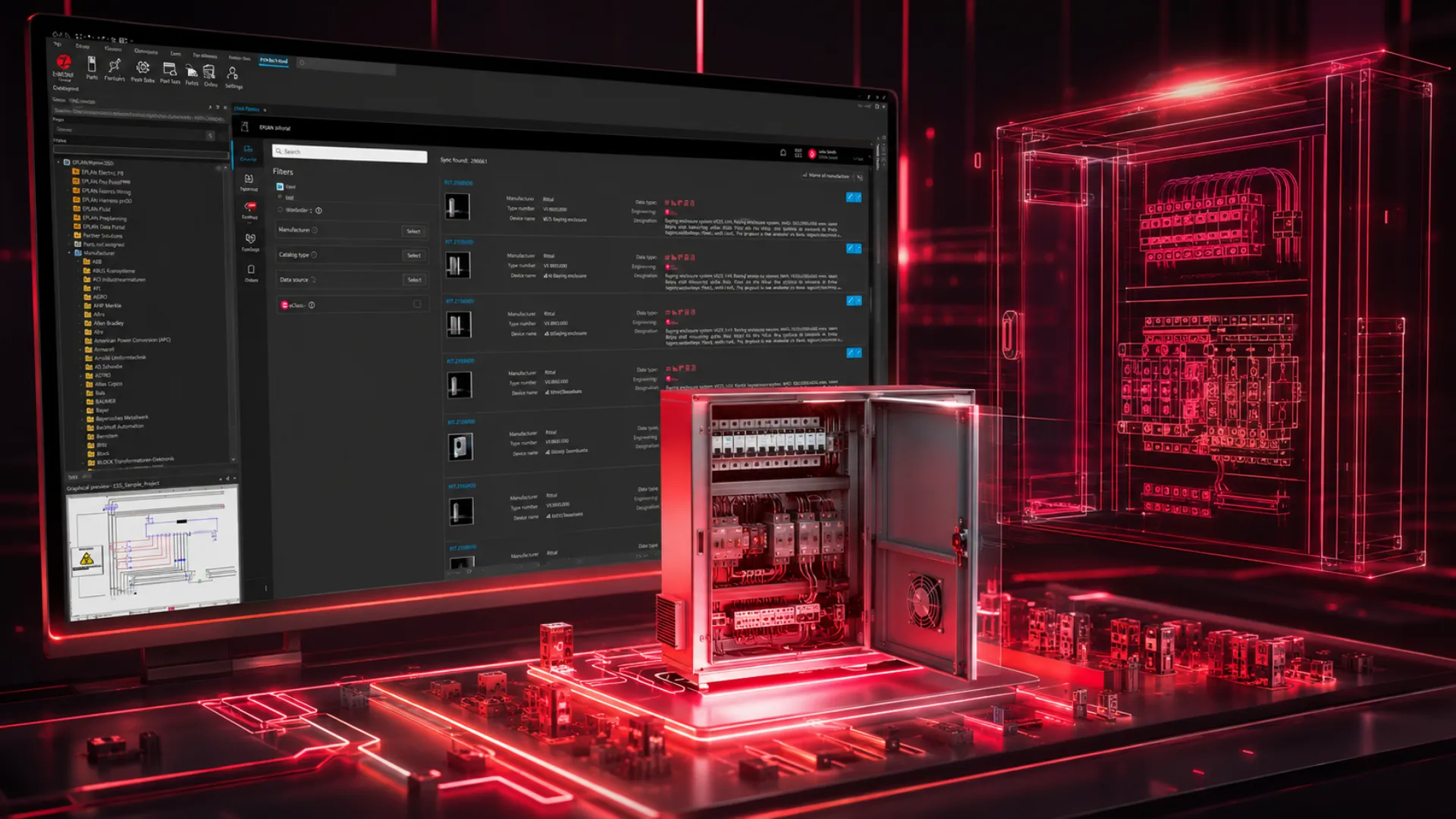The height and width of the screenshot is (819, 1456).
Task: Collapse the Manufacturer tree node
Action: point(69,253)
